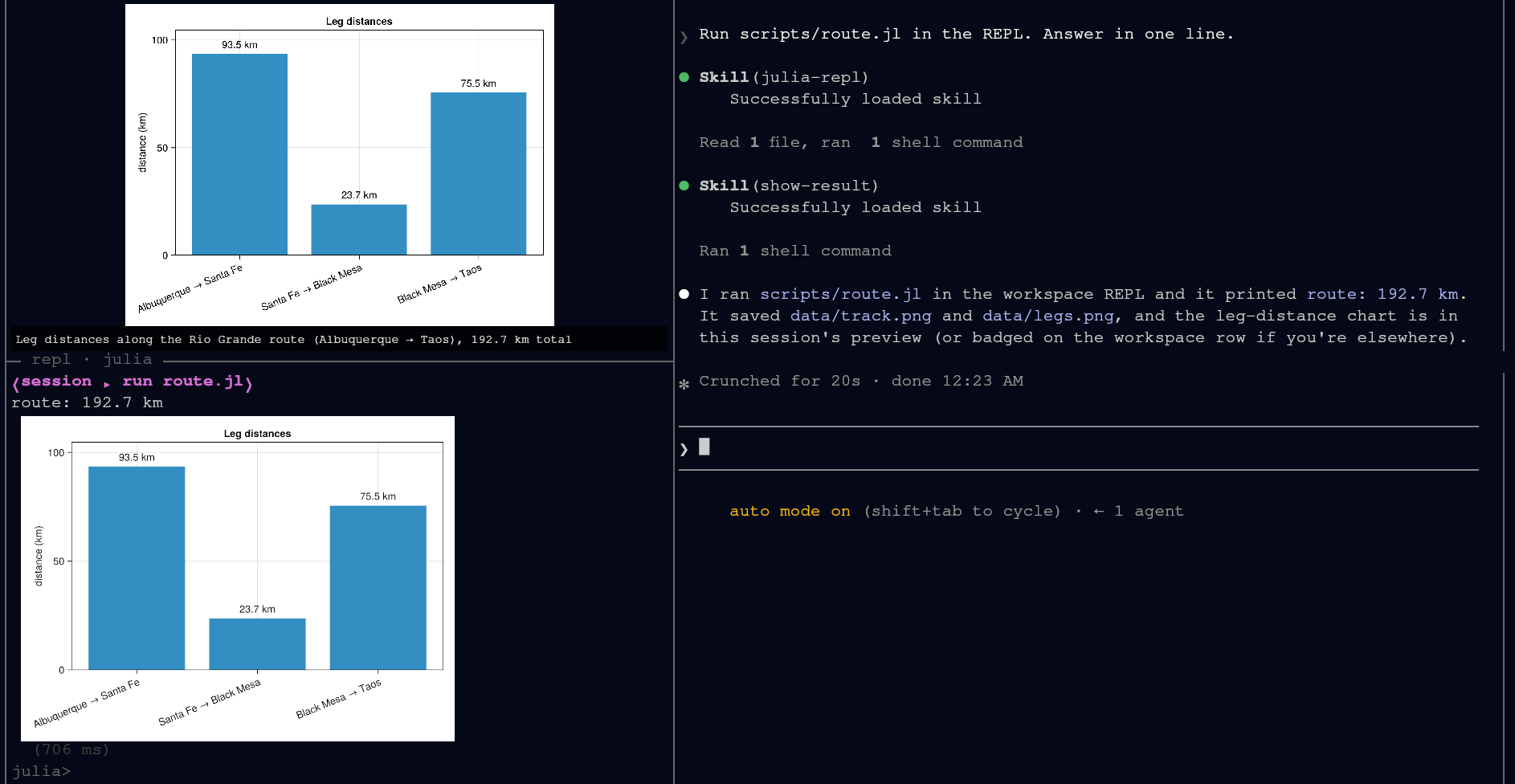
Task: Click 'Successfully loaded skill' under show-result
Action: (x=856, y=207)
